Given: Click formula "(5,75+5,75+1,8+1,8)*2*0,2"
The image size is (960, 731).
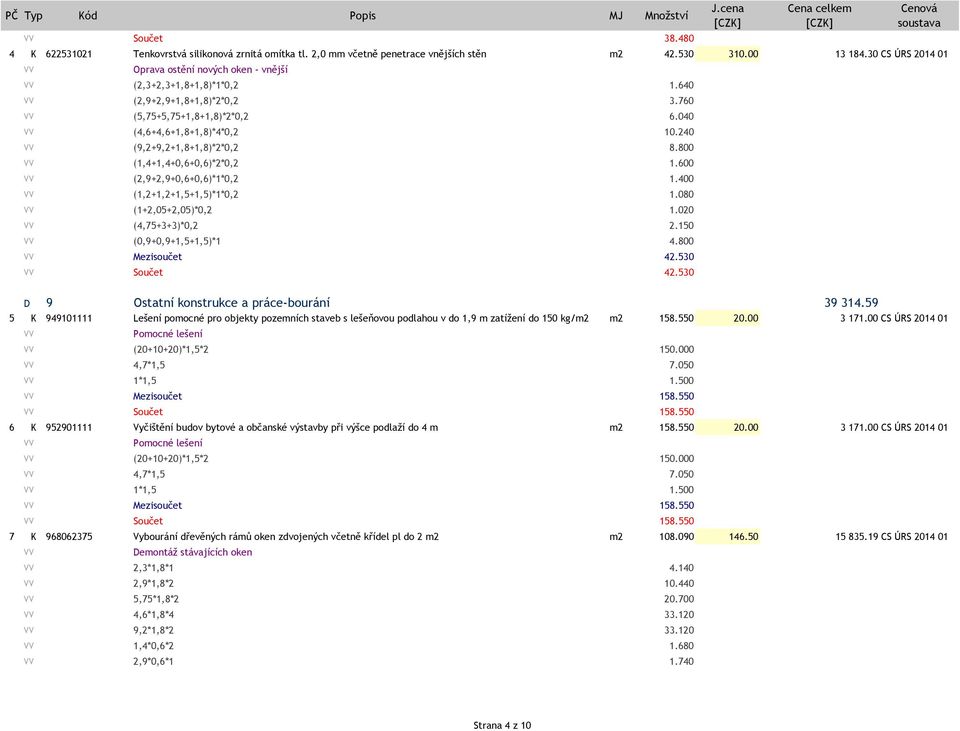Looking at the screenshot, I should (x=190, y=116).
